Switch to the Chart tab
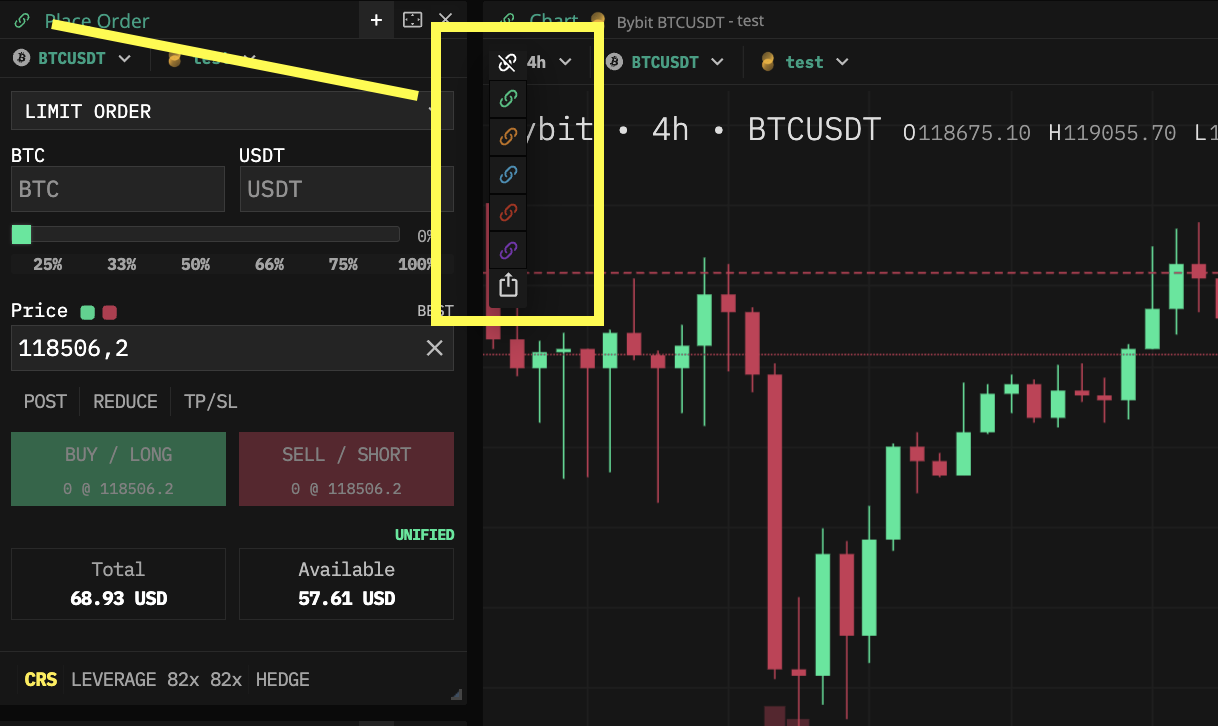1218x726 pixels. pyautogui.click(x=553, y=20)
